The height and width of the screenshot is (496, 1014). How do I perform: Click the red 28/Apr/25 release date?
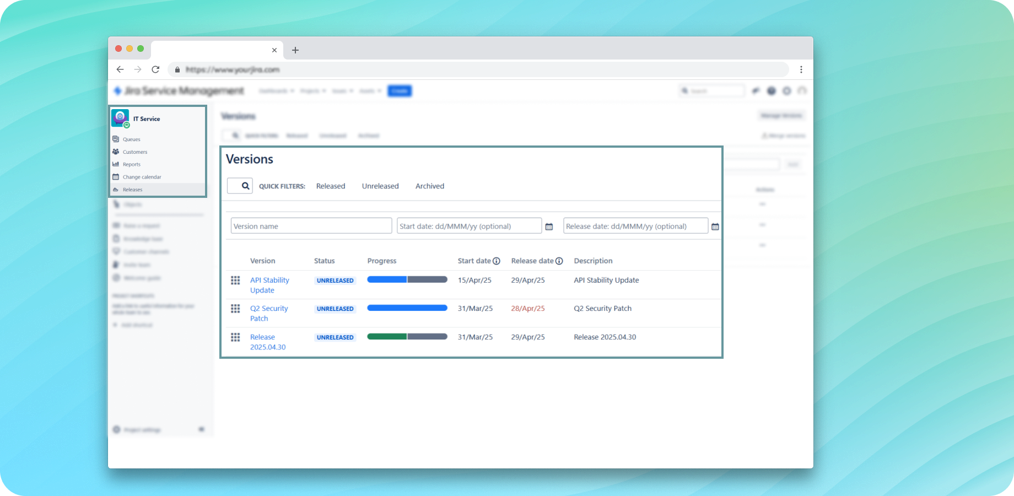pyautogui.click(x=528, y=308)
